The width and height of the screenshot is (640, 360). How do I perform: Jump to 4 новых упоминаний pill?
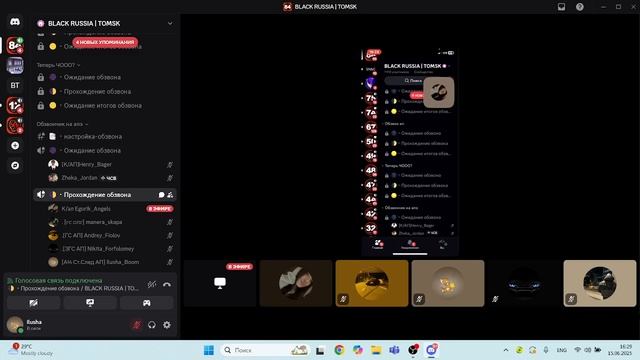105,42
